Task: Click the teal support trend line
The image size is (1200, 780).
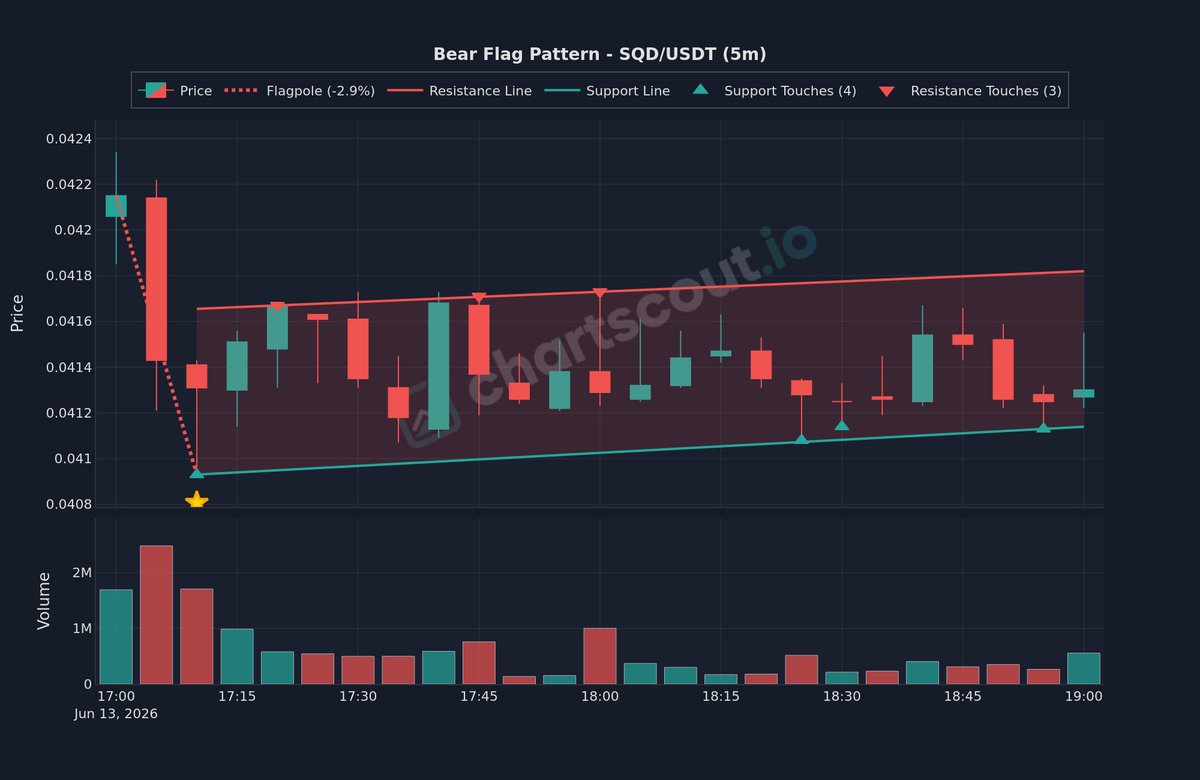Action: click(640, 451)
